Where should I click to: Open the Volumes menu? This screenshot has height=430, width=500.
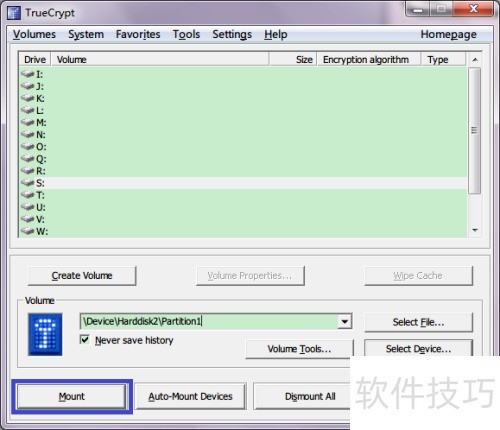click(34, 34)
